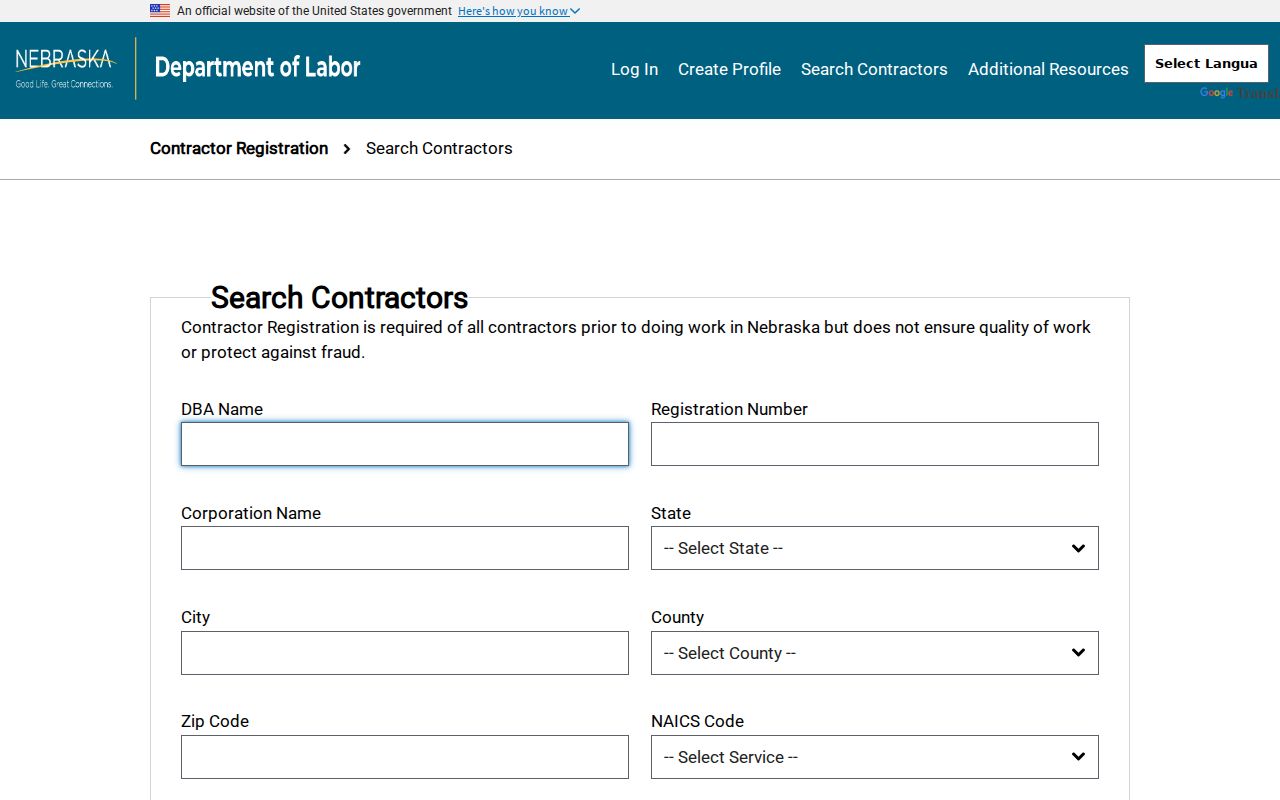Click the State field label
The height and width of the screenshot is (800, 1280).
click(x=671, y=513)
